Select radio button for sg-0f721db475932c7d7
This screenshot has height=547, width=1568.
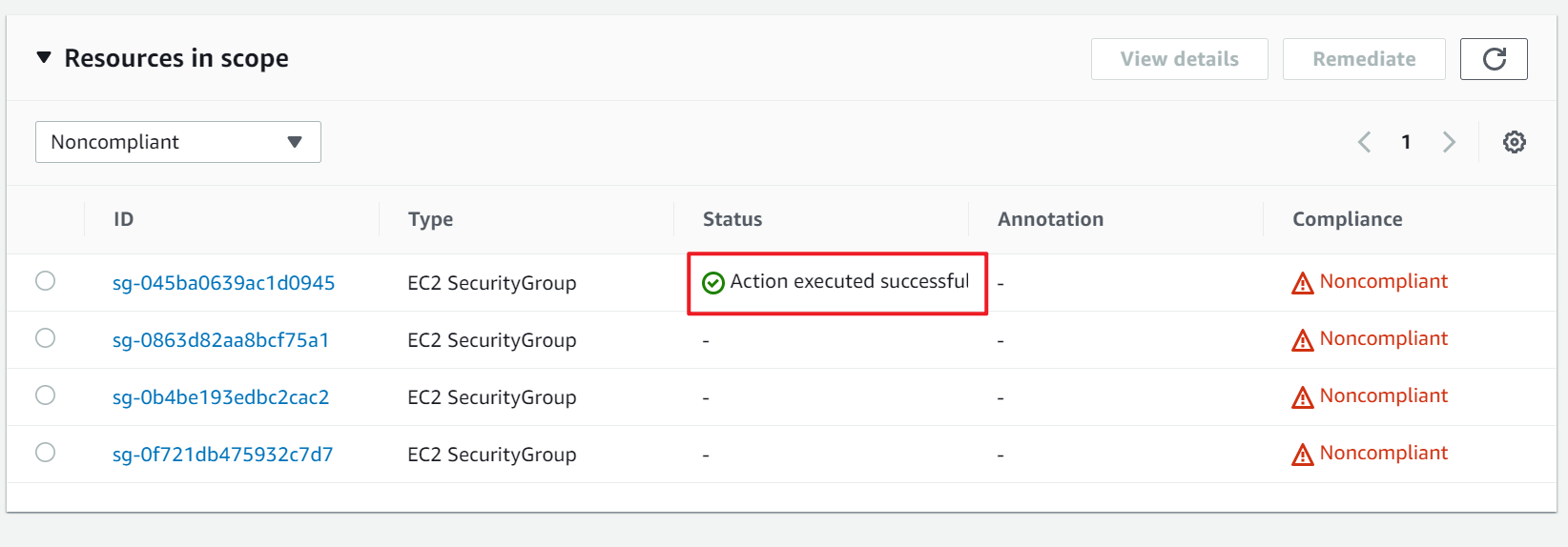click(x=45, y=453)
